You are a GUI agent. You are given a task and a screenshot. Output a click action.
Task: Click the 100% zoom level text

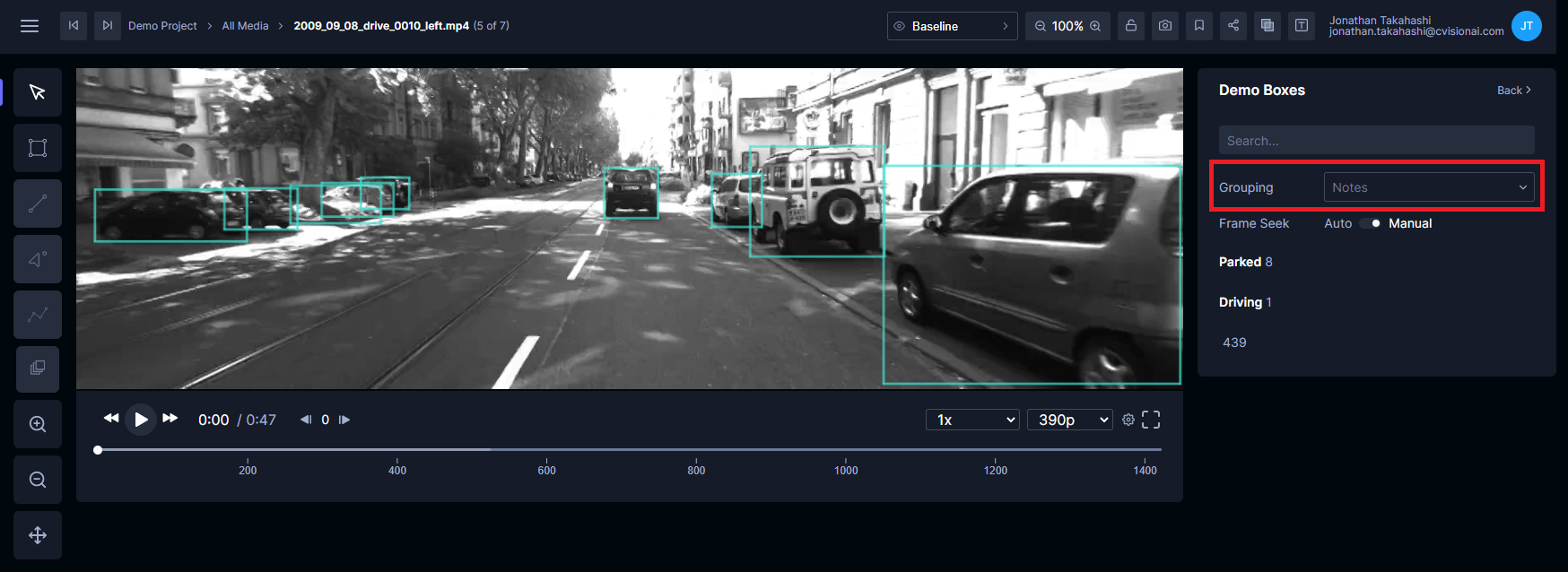click(1067, 26)
